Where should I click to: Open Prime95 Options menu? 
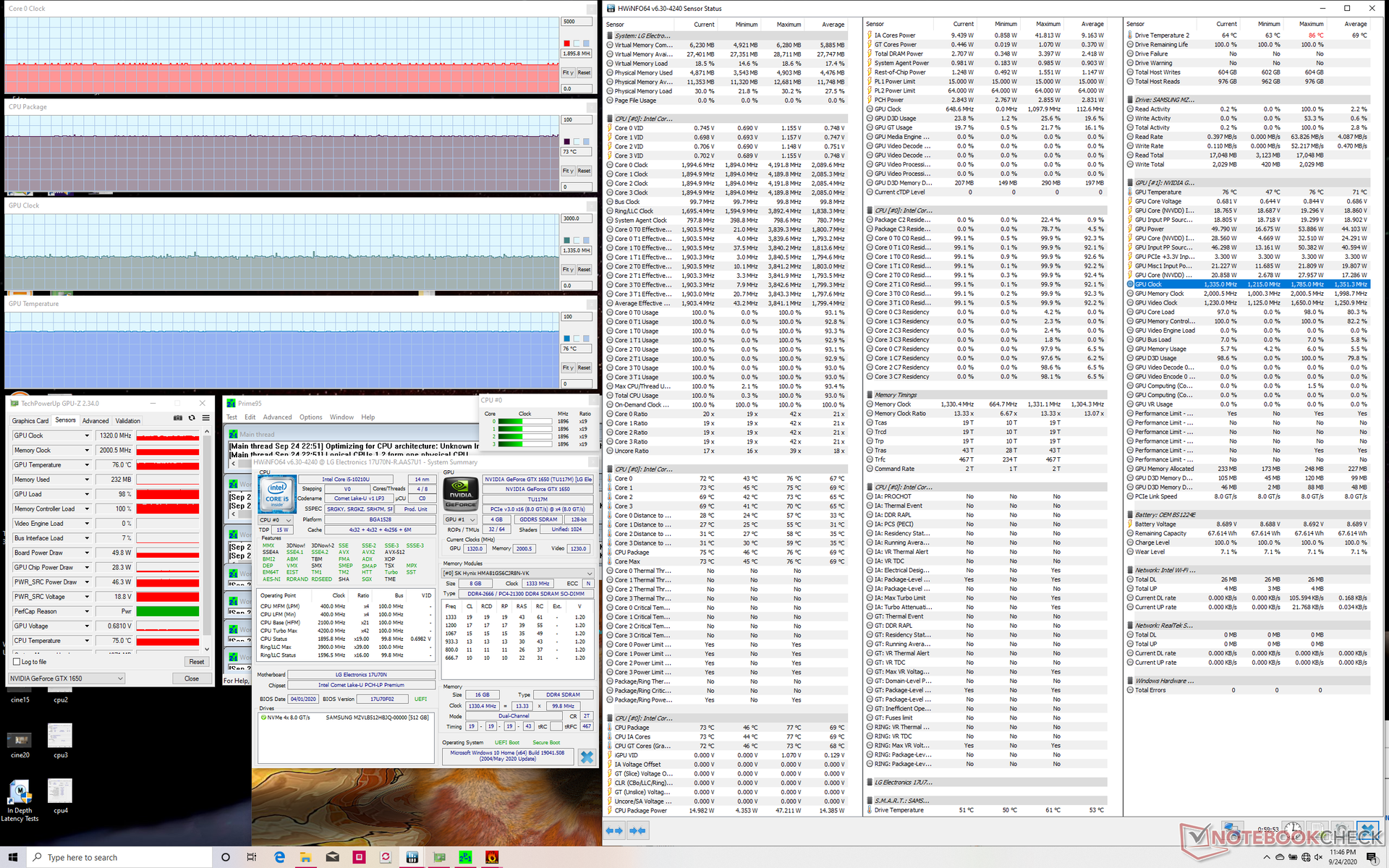click(x=310, y=417)
